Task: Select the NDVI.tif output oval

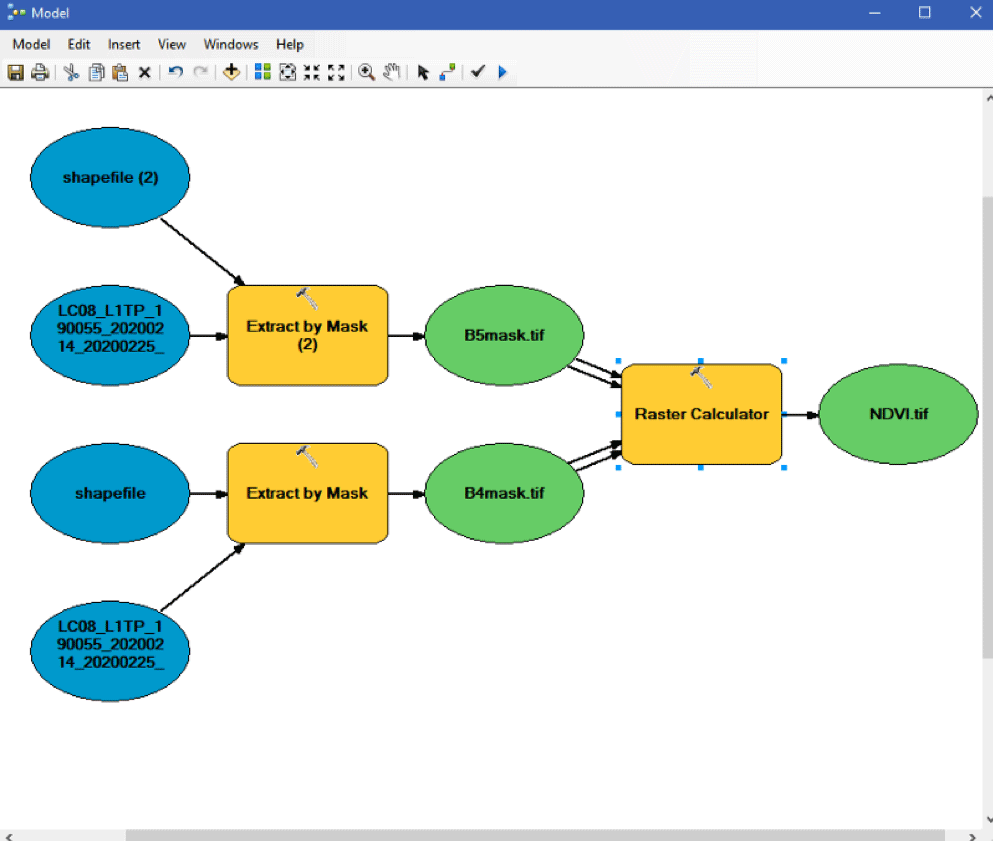Action: 899,414
